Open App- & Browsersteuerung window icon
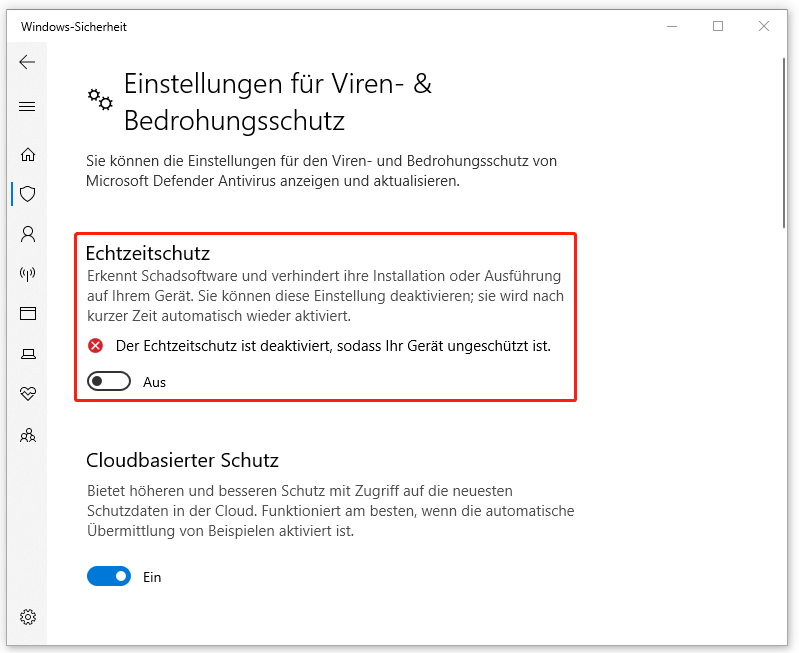Screen dimensions: 799x653 click(27, 314)
